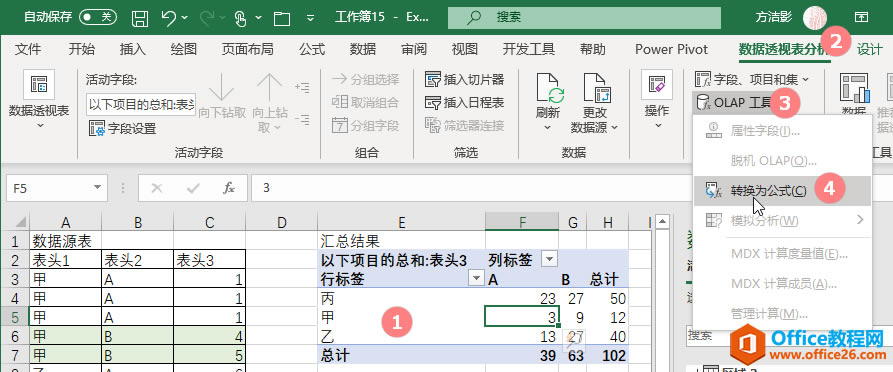893x372 pixels.
Task: Open the 刷新 dropdown arrow
Action: [548, 128]
